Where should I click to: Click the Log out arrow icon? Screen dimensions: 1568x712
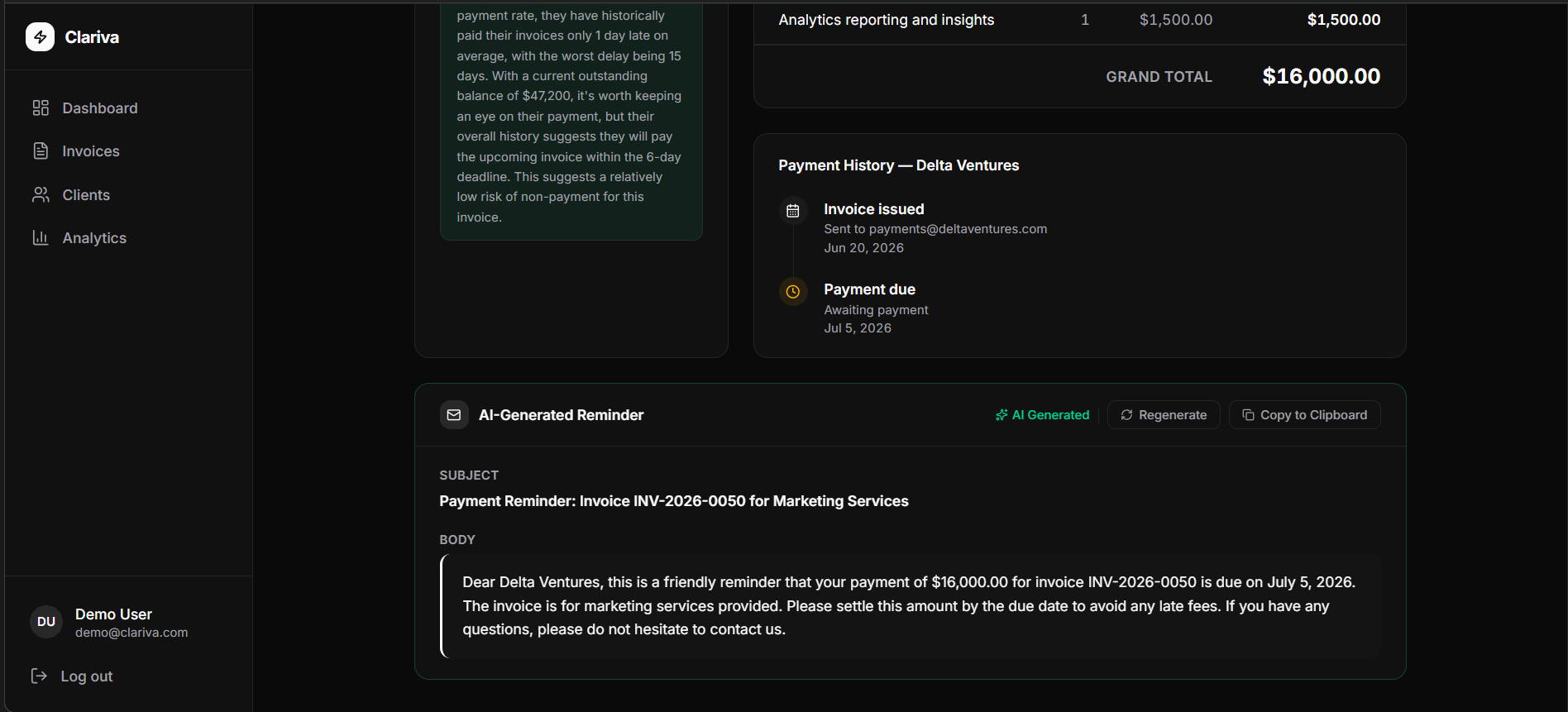point(39,676)
